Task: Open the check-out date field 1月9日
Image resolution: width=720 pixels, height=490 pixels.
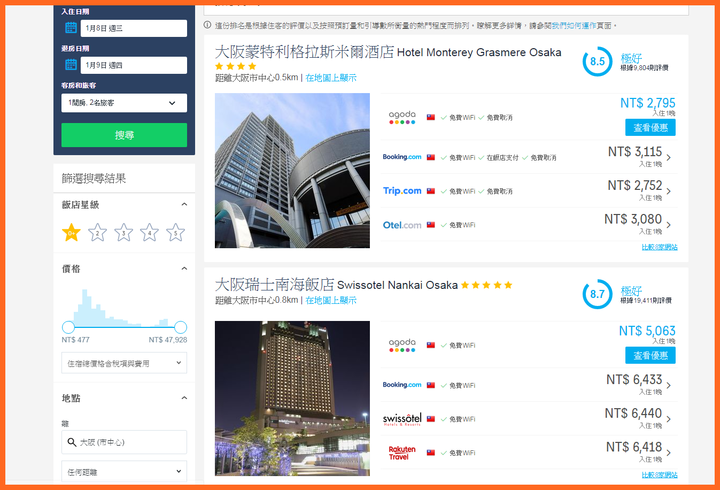Action: [134, 65]
